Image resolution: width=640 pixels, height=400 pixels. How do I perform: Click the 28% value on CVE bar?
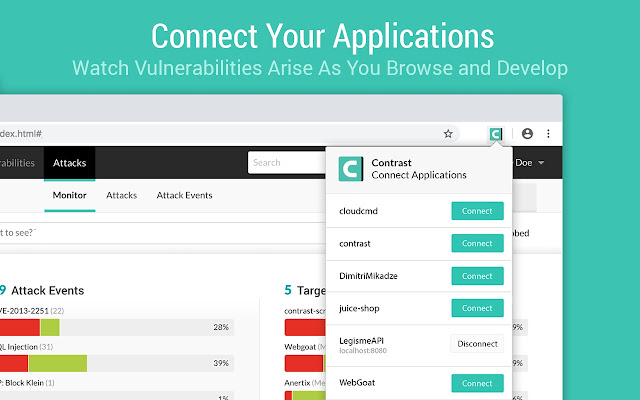[x=221, y=327]
